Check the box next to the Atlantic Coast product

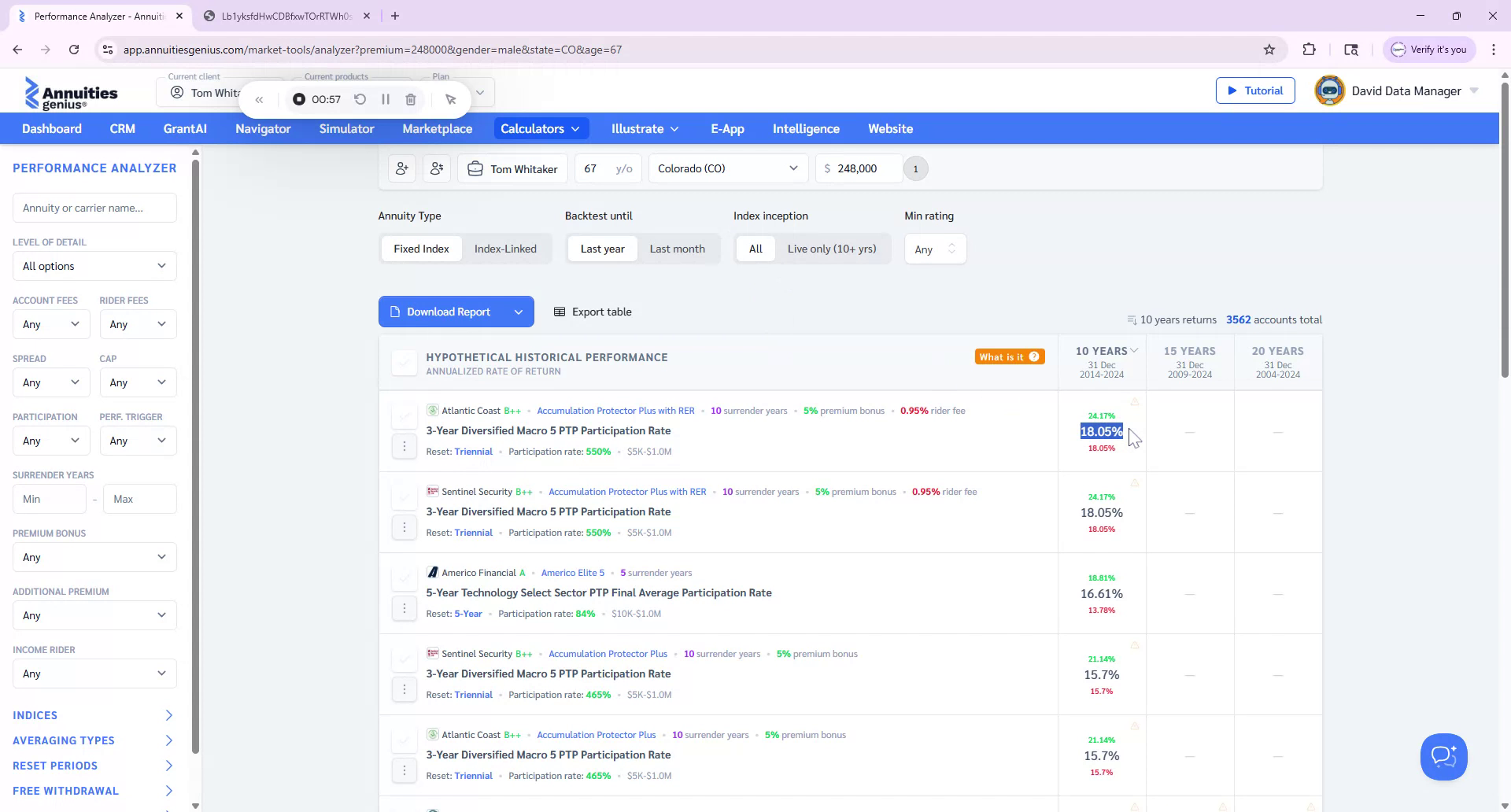click(405, 415)
